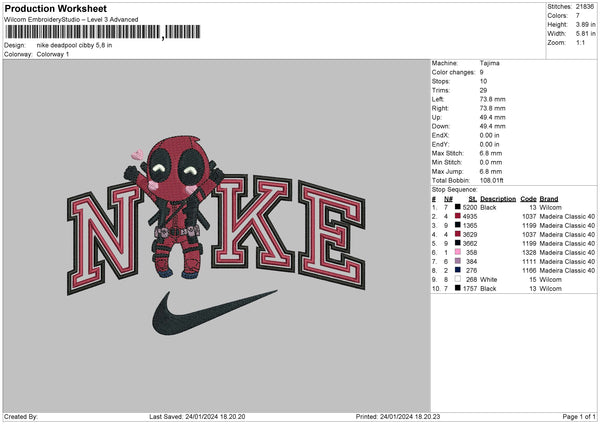600x424 pixels.
Task: Click the purple swatch in stop row 7
Action: (458, 261)
